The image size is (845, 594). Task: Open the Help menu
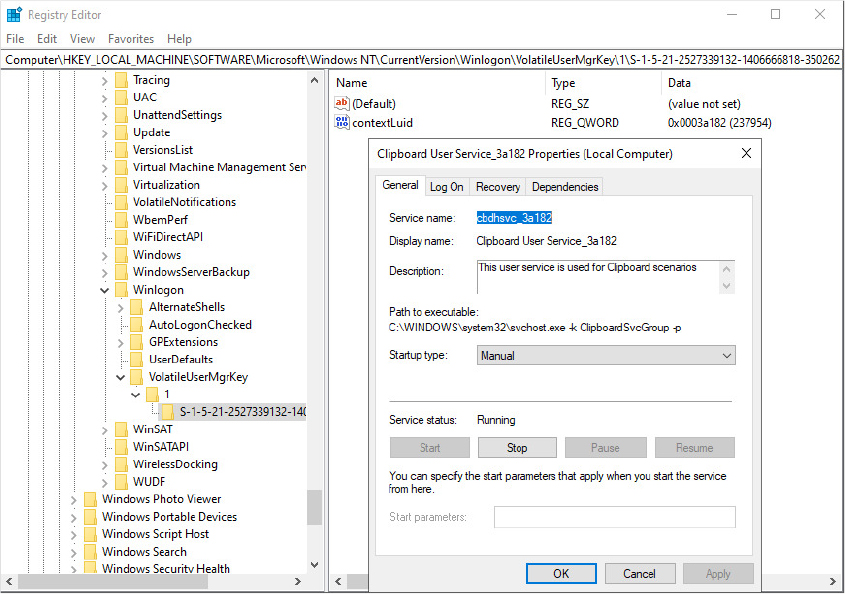(179, 39)
